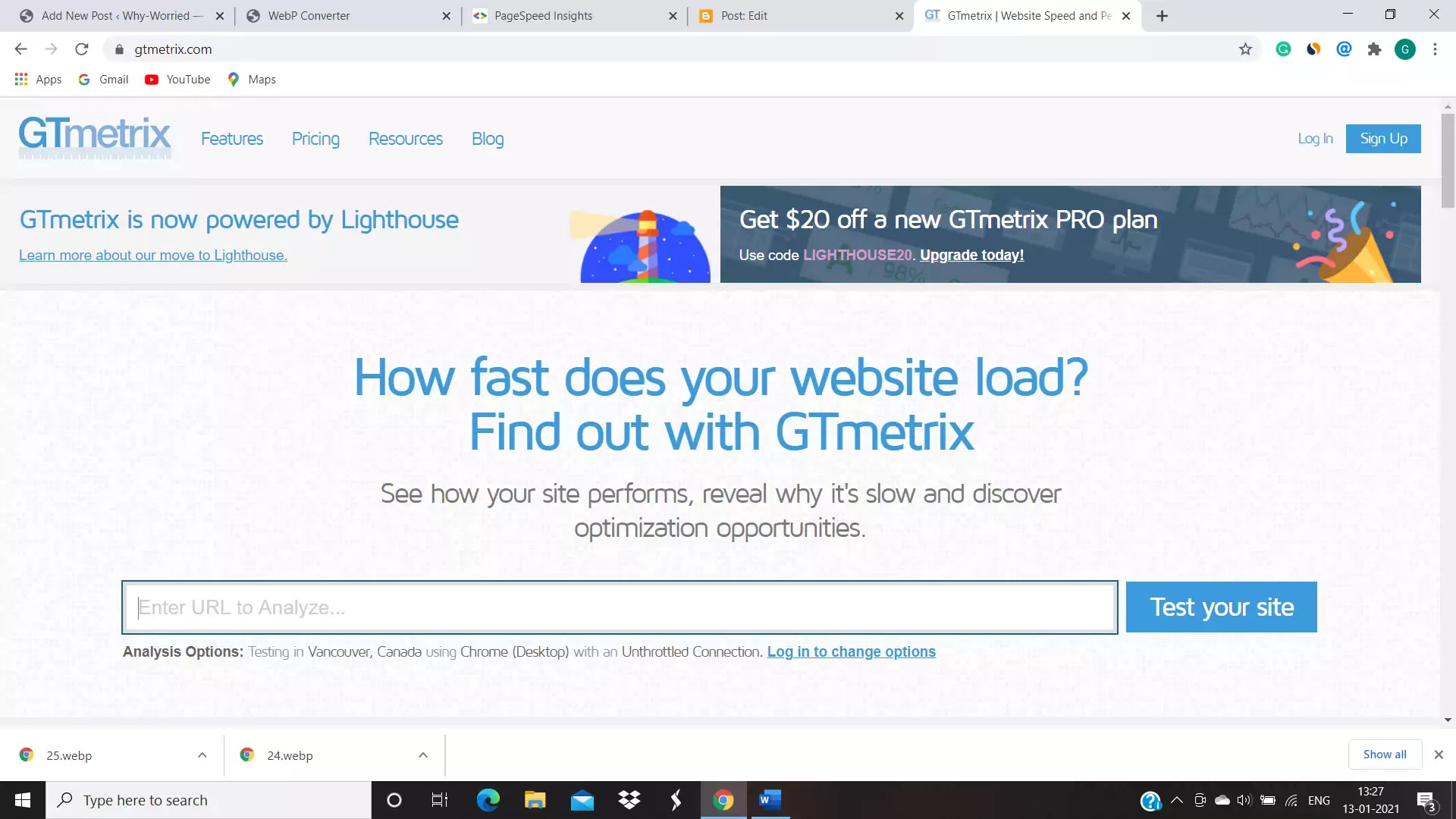Image resolution: width=1456 pixels, height=819 pixels.
Task: Click 'Log in to change options' link
Action: point(851,652)
